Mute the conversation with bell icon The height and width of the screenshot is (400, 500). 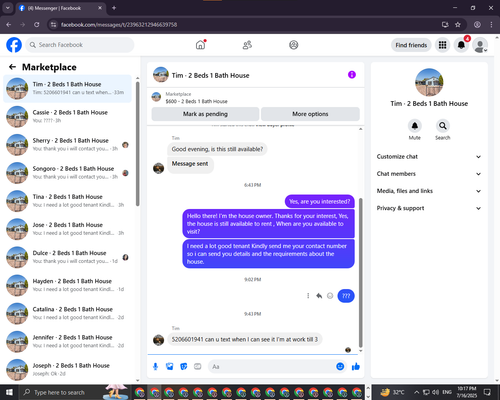[x=415, y=126]
